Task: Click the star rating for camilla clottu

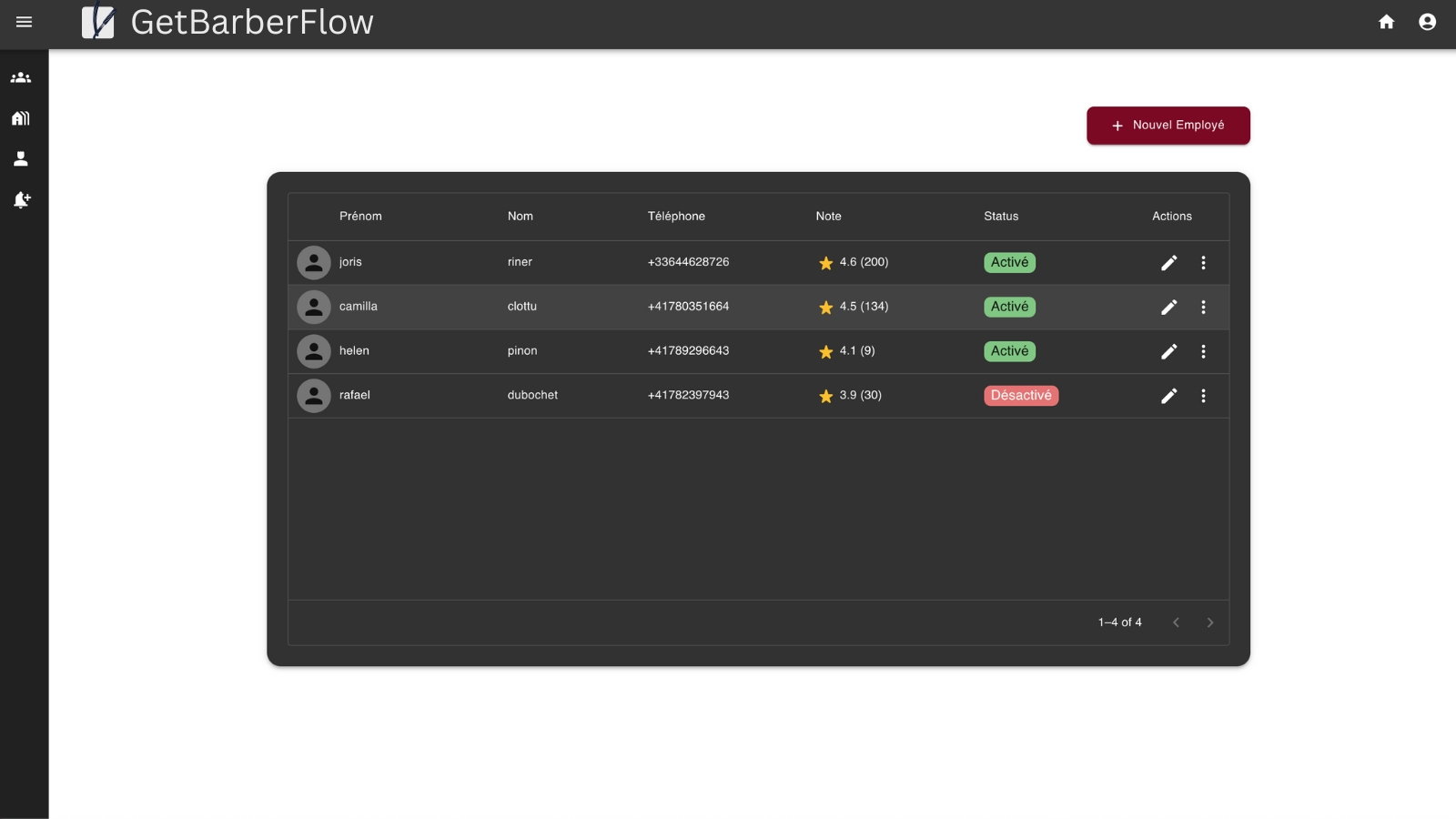Action: pyautogui.click(x=826, y=307)
